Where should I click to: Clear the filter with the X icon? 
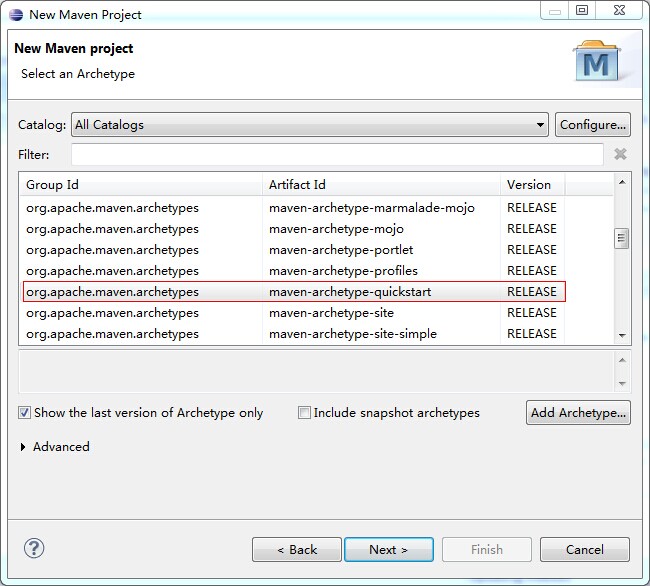coord(620,154)
